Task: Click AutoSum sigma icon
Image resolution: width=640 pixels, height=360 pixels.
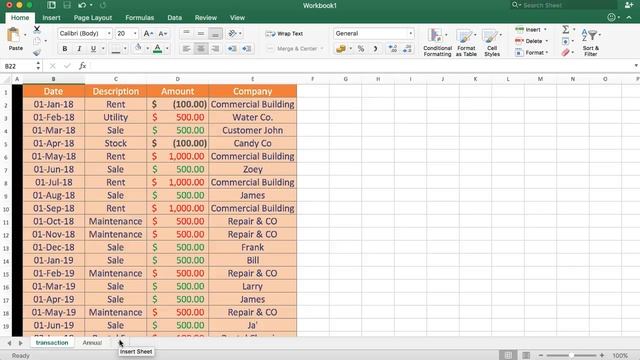Action: click(566, 29)
